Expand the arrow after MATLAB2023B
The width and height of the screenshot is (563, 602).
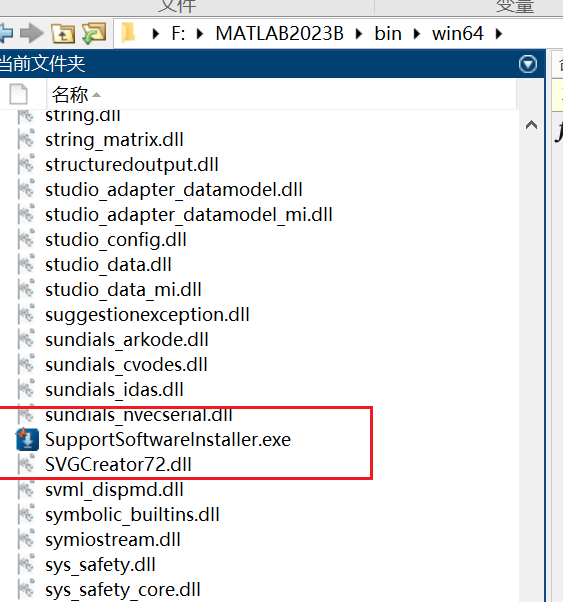pyautogui.click(x=359, y=34)
